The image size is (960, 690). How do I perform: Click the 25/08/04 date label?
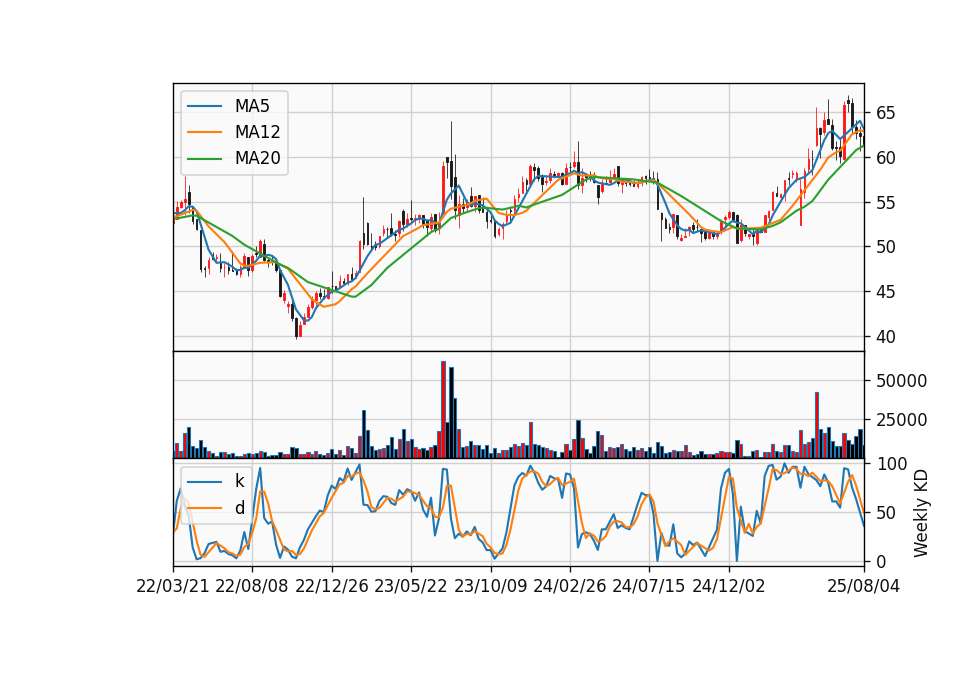(863, 587)
